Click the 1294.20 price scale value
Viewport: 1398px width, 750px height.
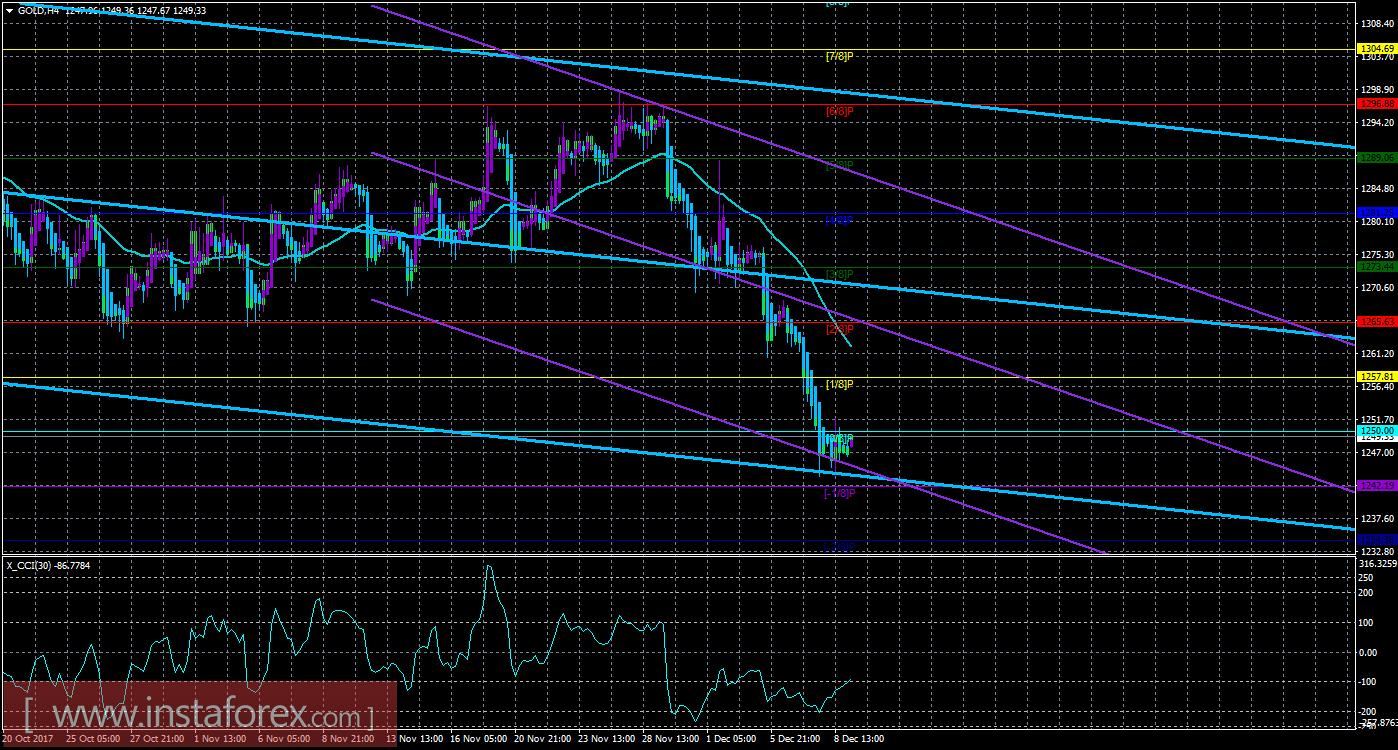[1377, 122]
